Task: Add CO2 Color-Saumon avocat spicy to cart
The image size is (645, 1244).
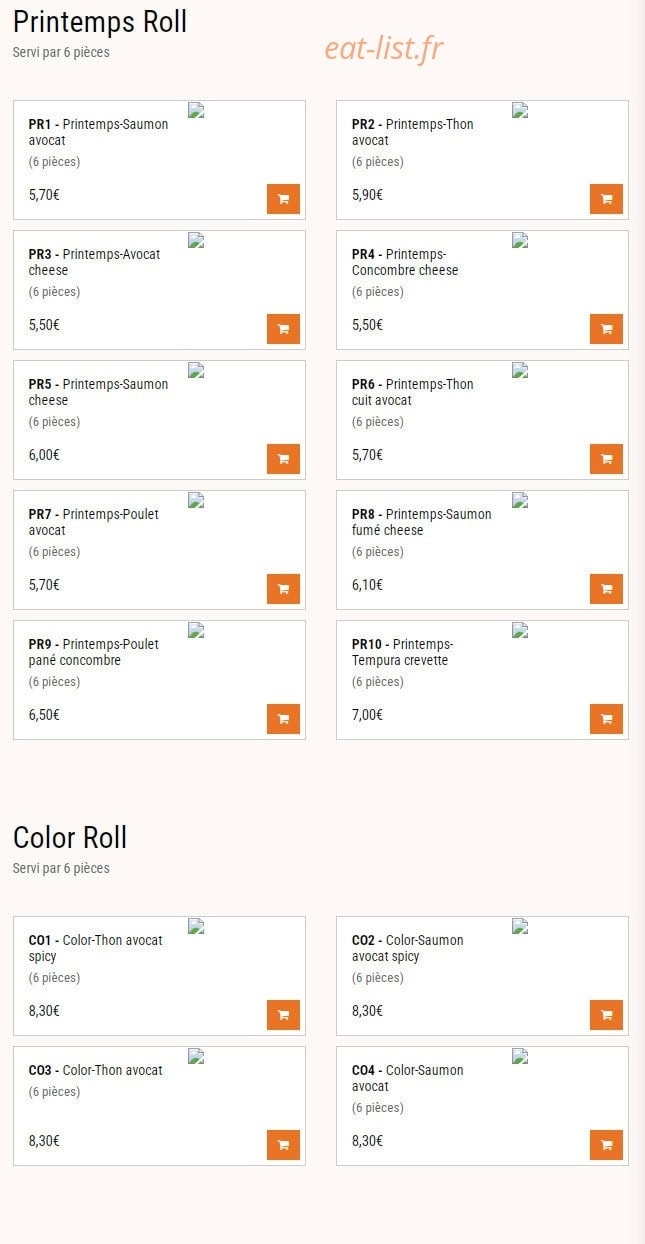Action: coord(606,1015)
